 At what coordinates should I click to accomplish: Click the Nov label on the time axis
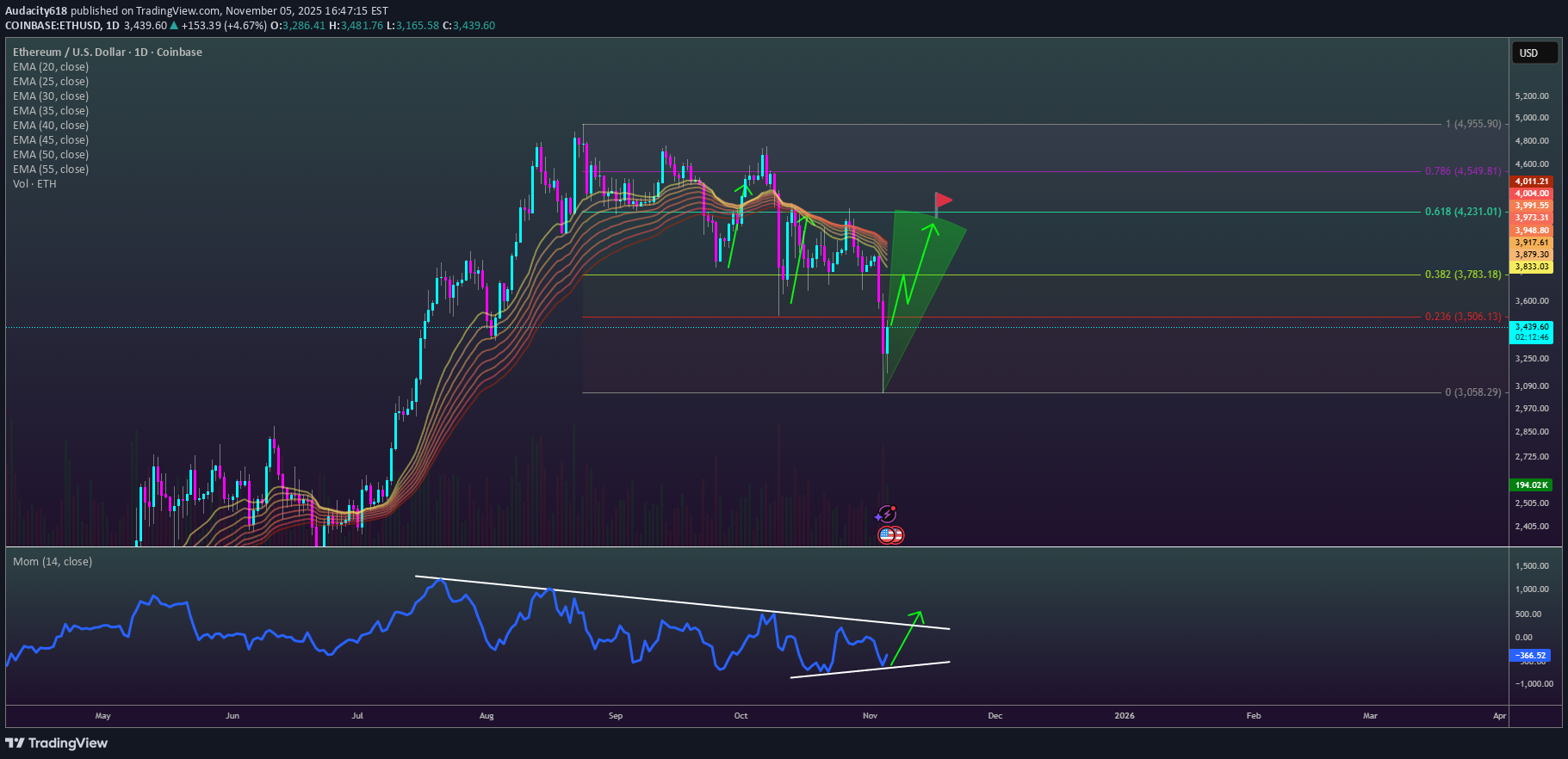point(870,716)
